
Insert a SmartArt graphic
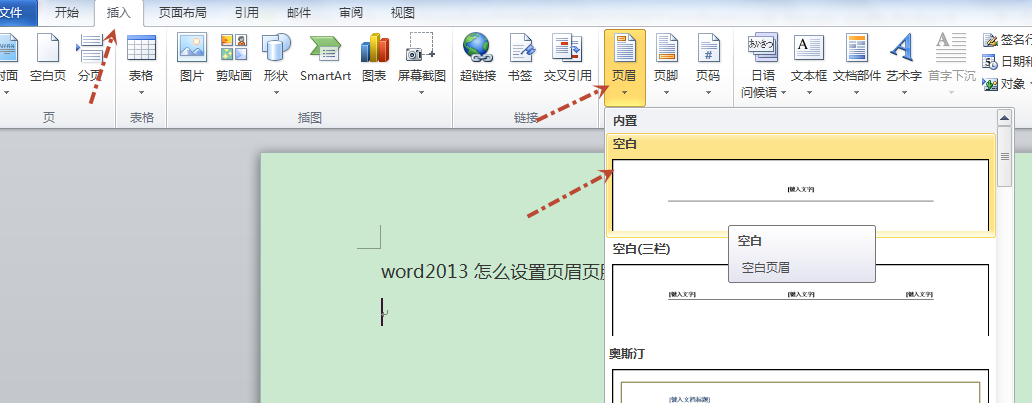(325, 59)
